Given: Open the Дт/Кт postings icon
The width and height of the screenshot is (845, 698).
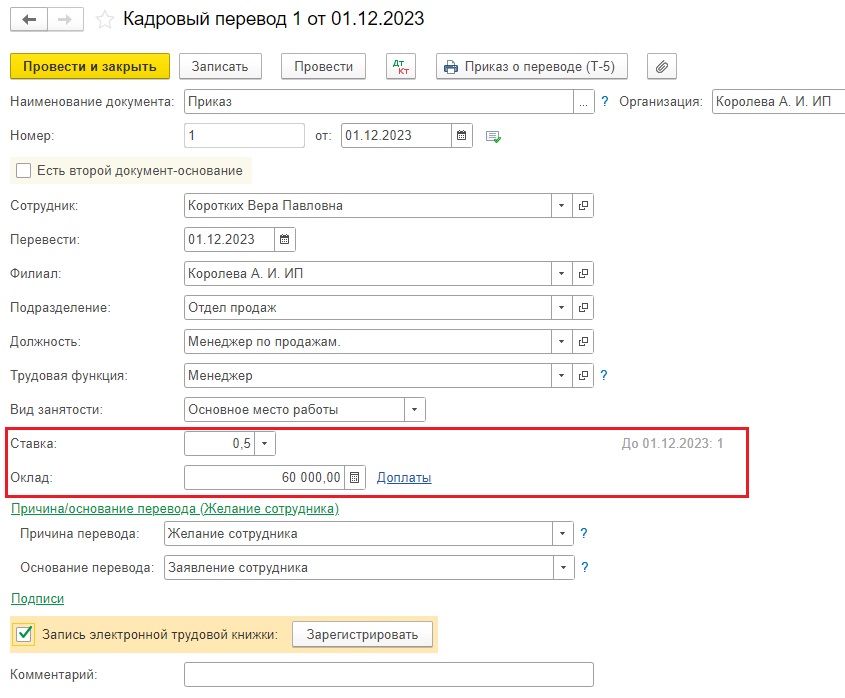Looking at the screenshot, I should [401, 66].
